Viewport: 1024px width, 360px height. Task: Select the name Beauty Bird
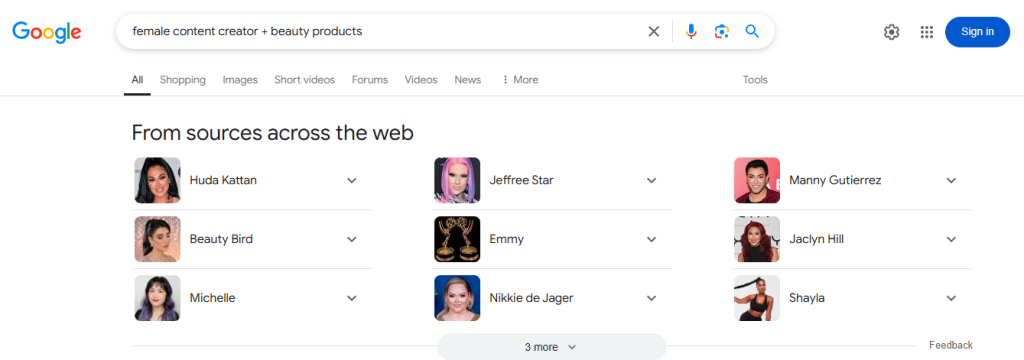pyautogui.click(x=221, y=239)
